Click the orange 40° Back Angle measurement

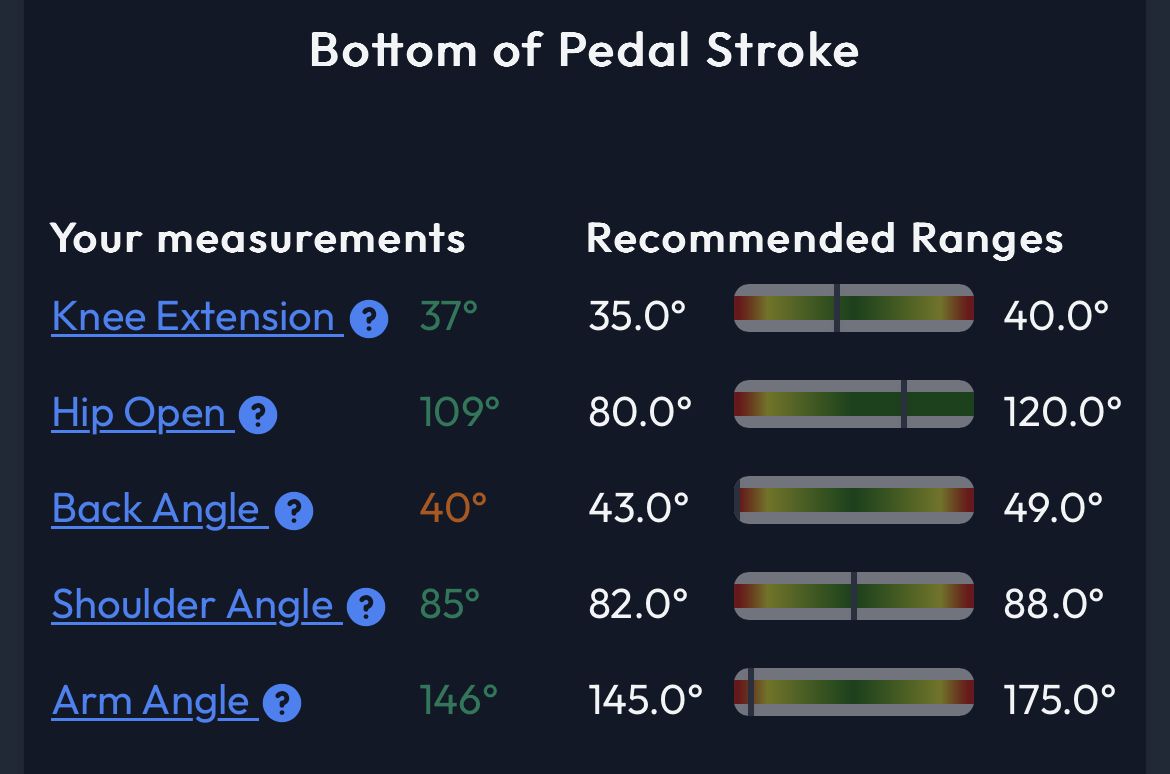pyautogui.click(x=453, y=508)
